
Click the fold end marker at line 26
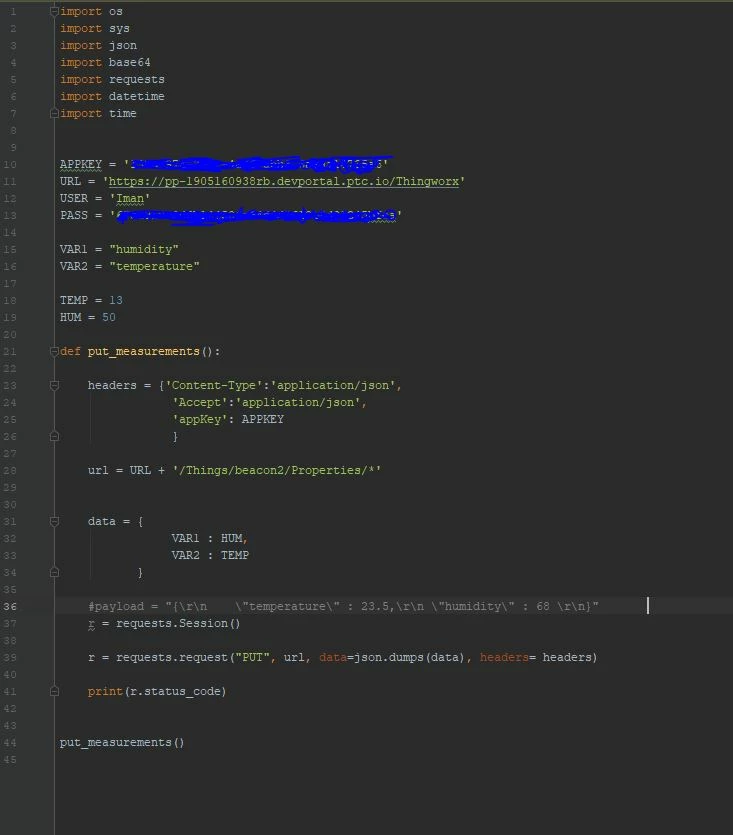click(54, 437)
